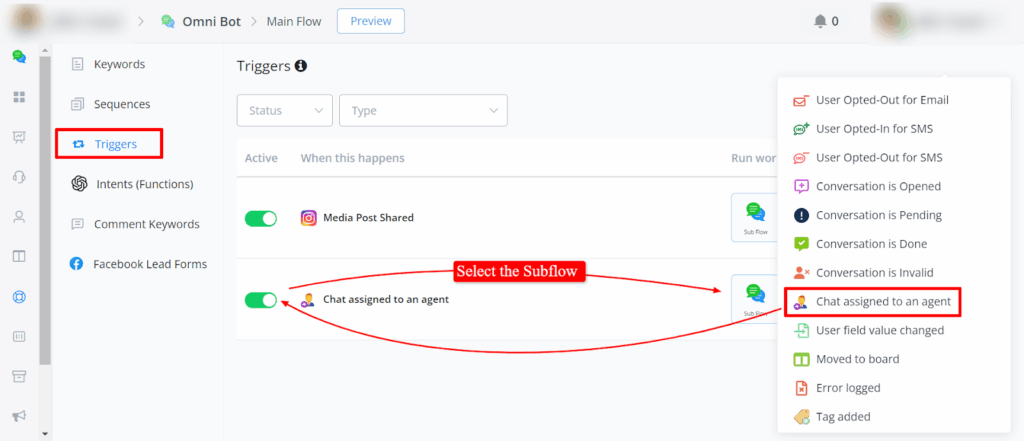Expand the Status filter dropdown
This screenshot has width=1024, height=441.
285,111
